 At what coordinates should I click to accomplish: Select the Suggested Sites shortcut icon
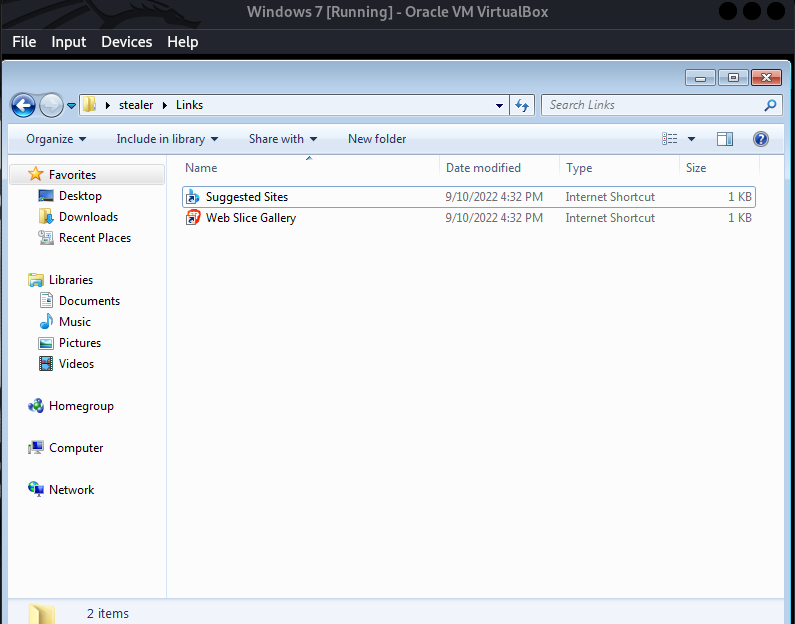[193, 197]
